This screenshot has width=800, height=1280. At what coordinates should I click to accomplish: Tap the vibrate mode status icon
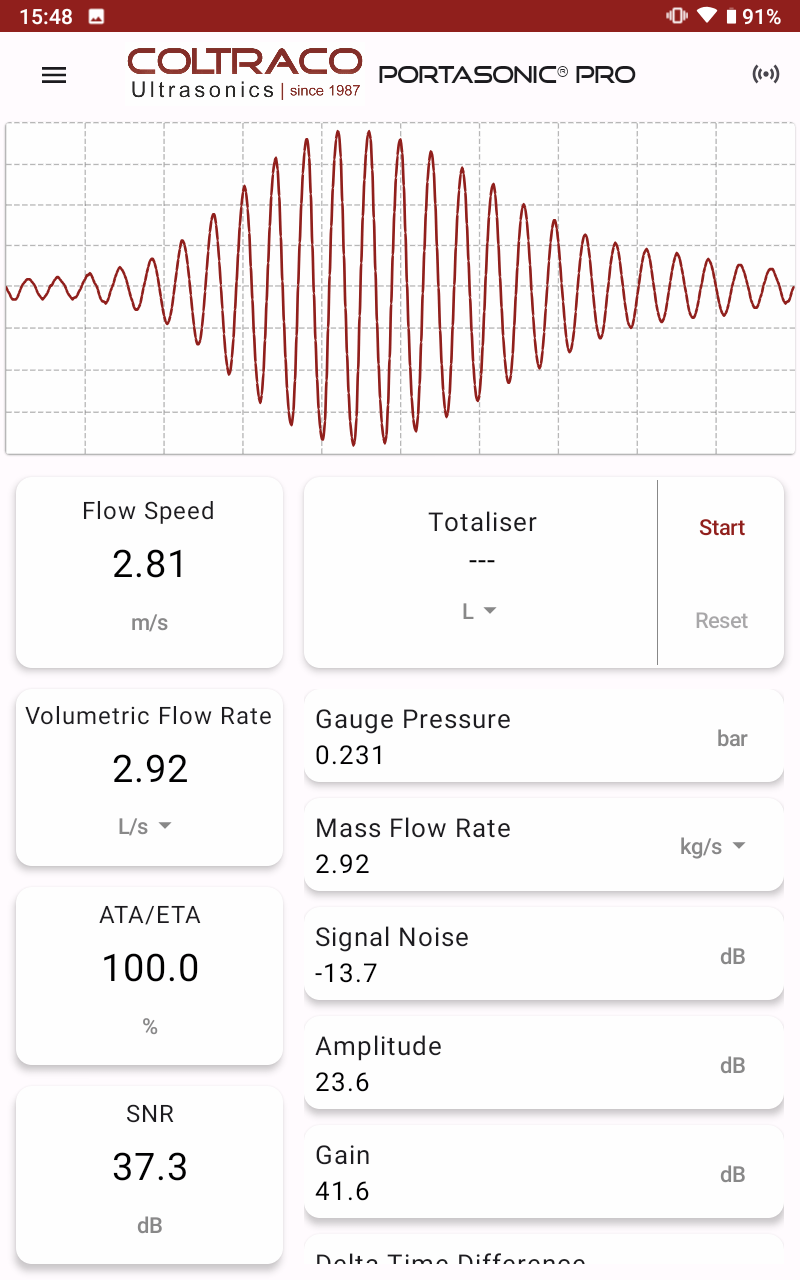[x=677, y=16]
